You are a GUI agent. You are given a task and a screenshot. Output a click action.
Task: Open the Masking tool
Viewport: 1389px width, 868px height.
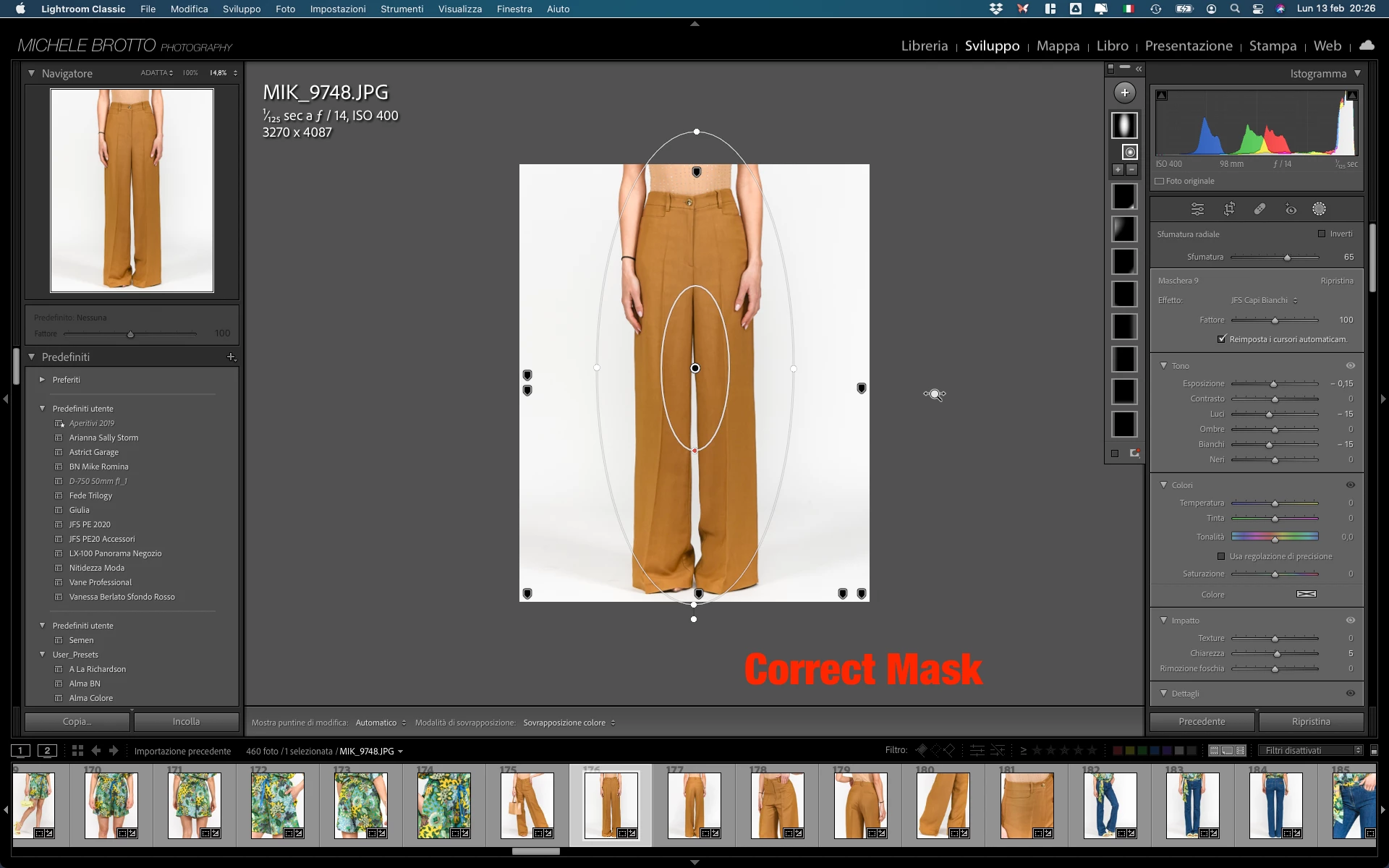(x=1319, y=209)
